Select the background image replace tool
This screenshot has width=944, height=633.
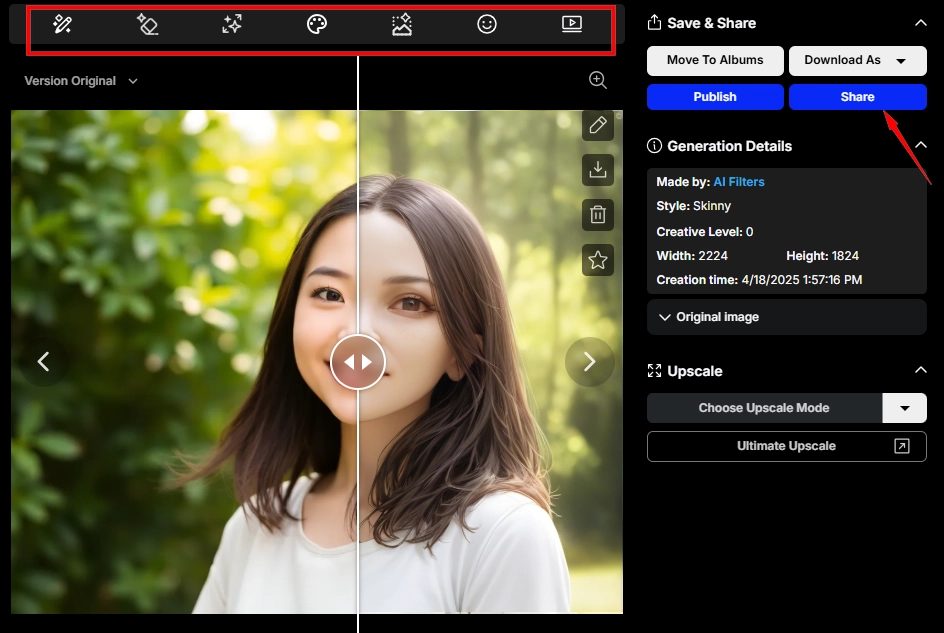402,25
